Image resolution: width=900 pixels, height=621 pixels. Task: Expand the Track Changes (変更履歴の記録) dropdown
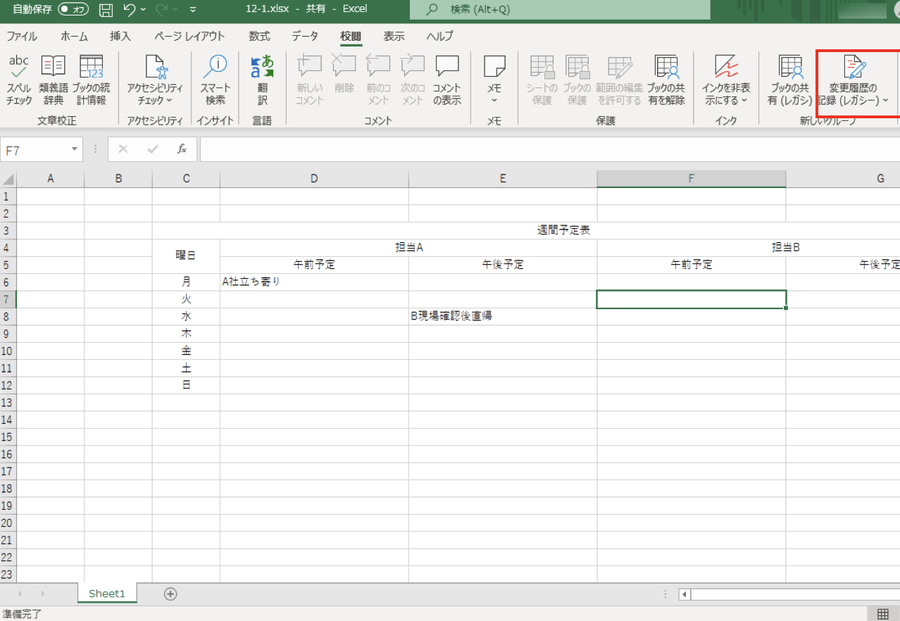point(853,100)
